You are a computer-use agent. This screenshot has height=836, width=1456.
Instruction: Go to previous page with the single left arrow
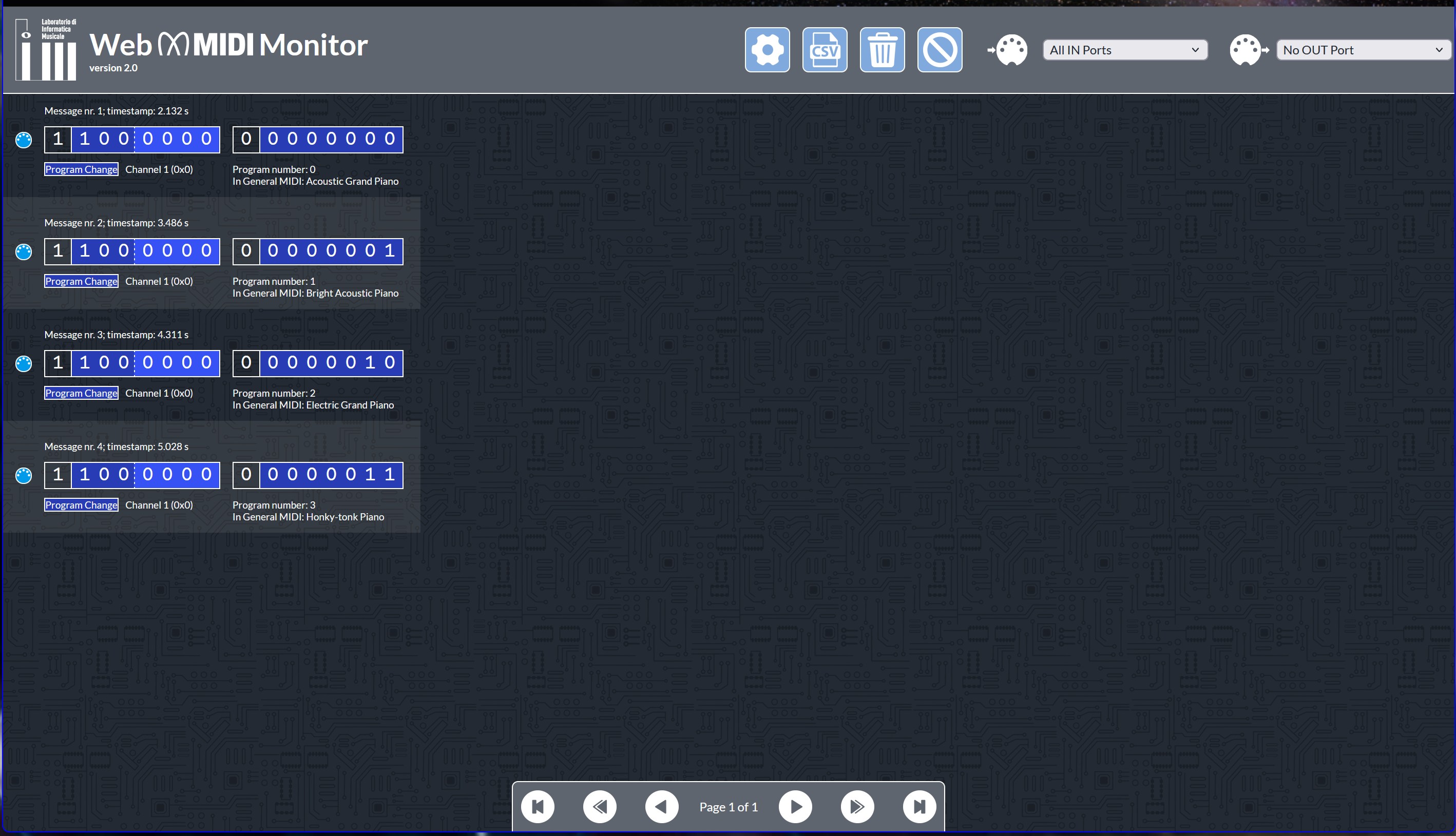[662, 807]
